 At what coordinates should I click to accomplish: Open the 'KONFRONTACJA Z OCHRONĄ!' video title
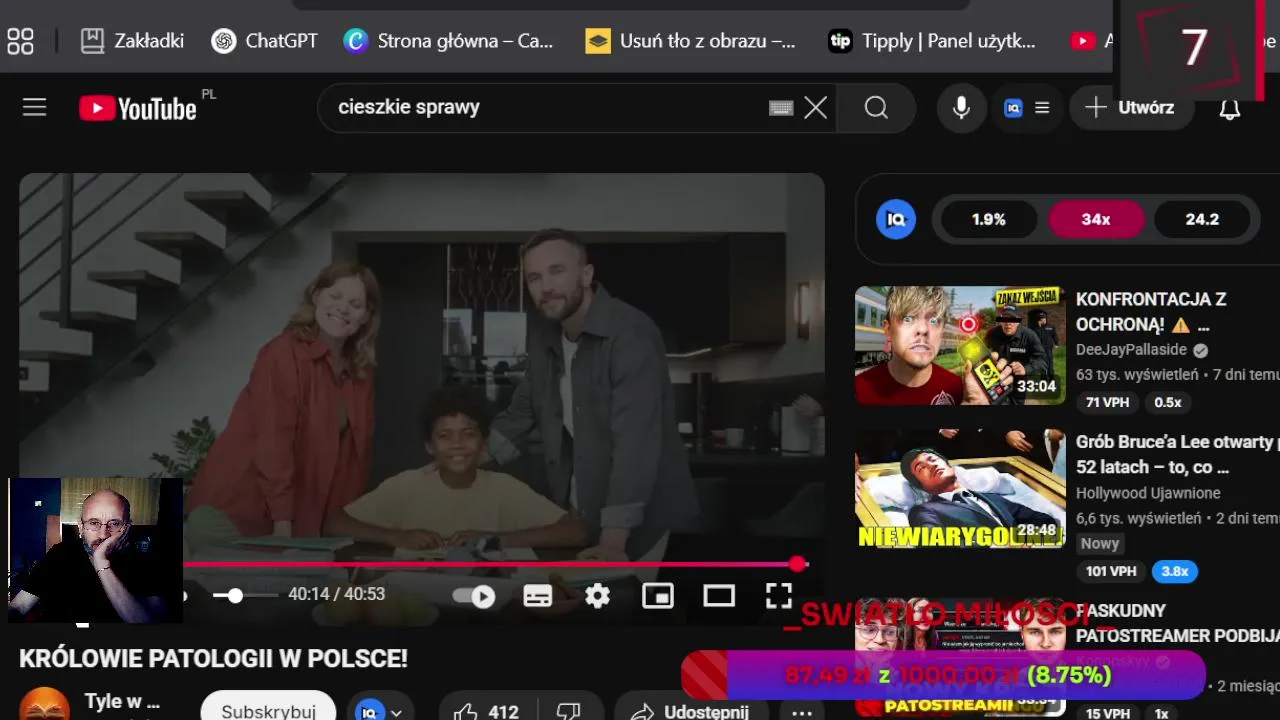tap(1151, 312)
